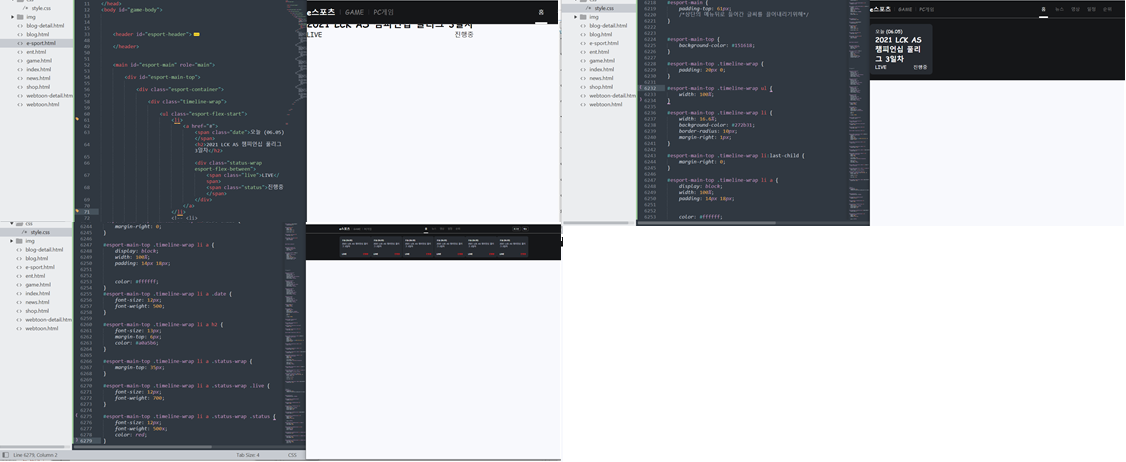The width and height of the screenshot is (1126, 462).
Task: Open shop.html beside the line 6218 CSS editor
Action: [x=600, y=87]
